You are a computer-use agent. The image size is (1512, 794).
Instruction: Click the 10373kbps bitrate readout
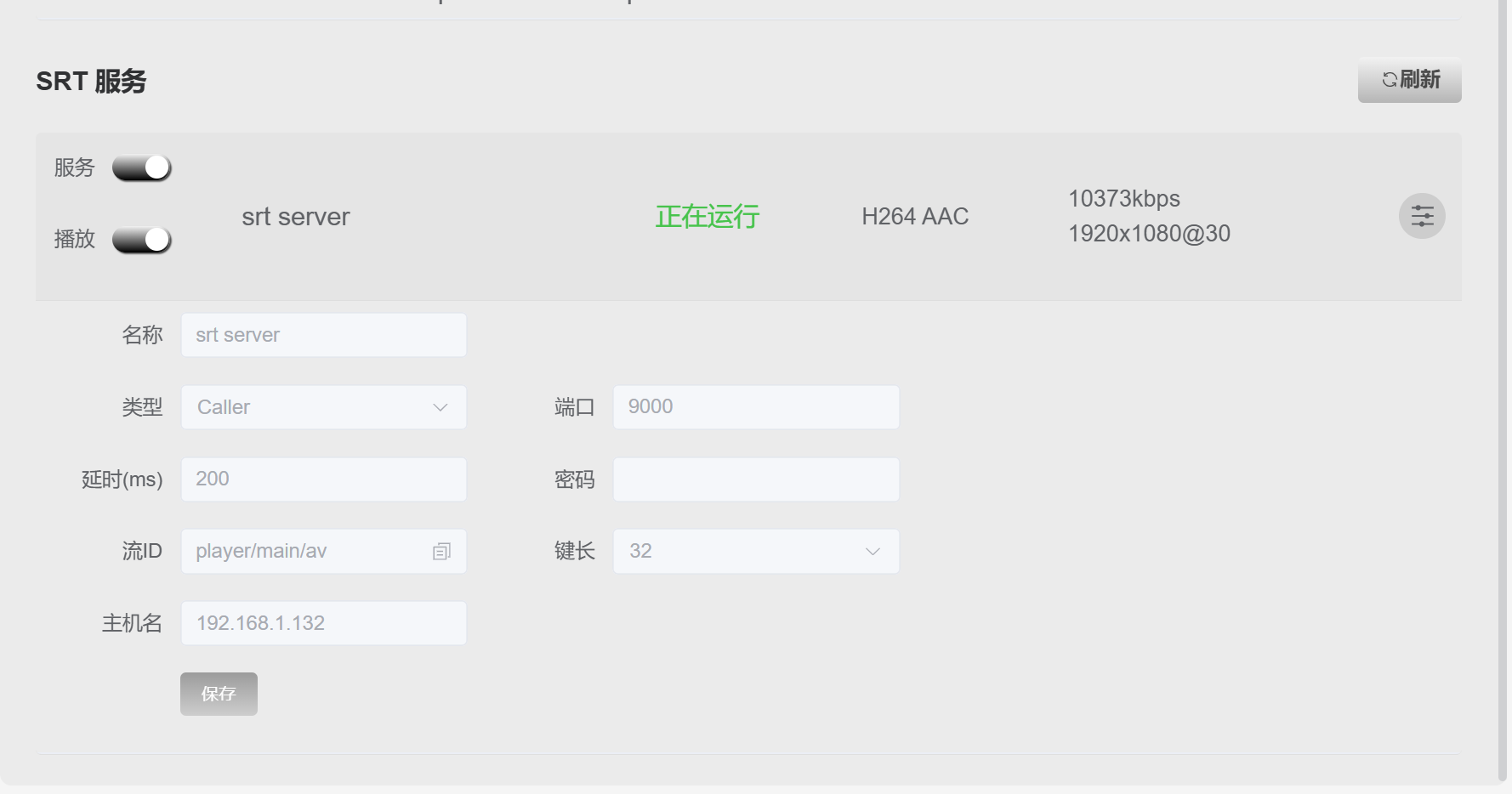[1123, 199]
